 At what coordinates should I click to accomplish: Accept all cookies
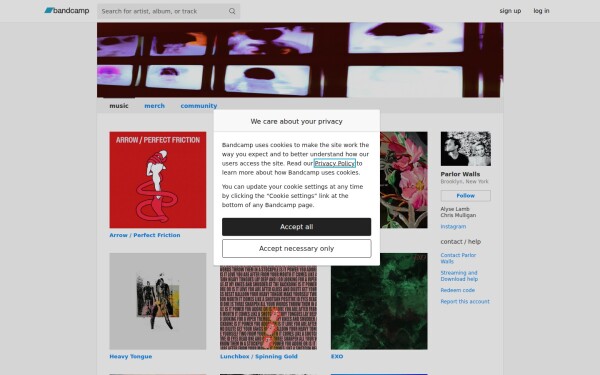coord(297,227)
